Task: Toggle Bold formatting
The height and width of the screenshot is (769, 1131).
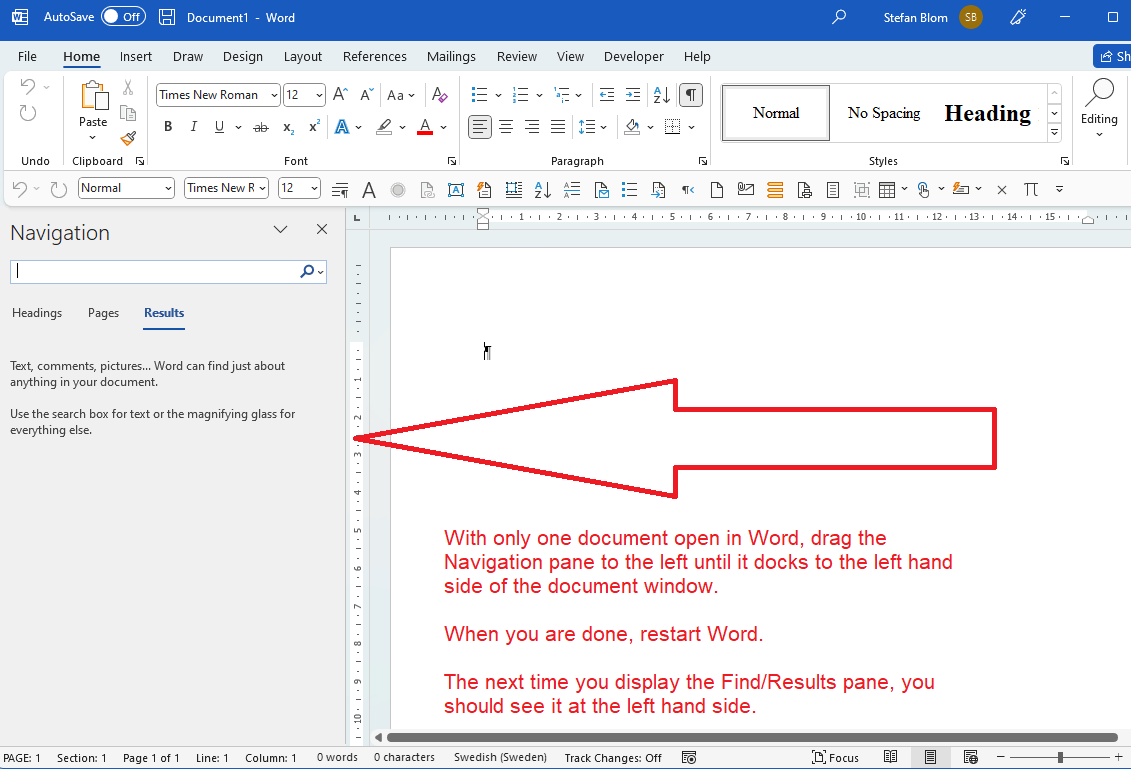Action: [168, 127]
